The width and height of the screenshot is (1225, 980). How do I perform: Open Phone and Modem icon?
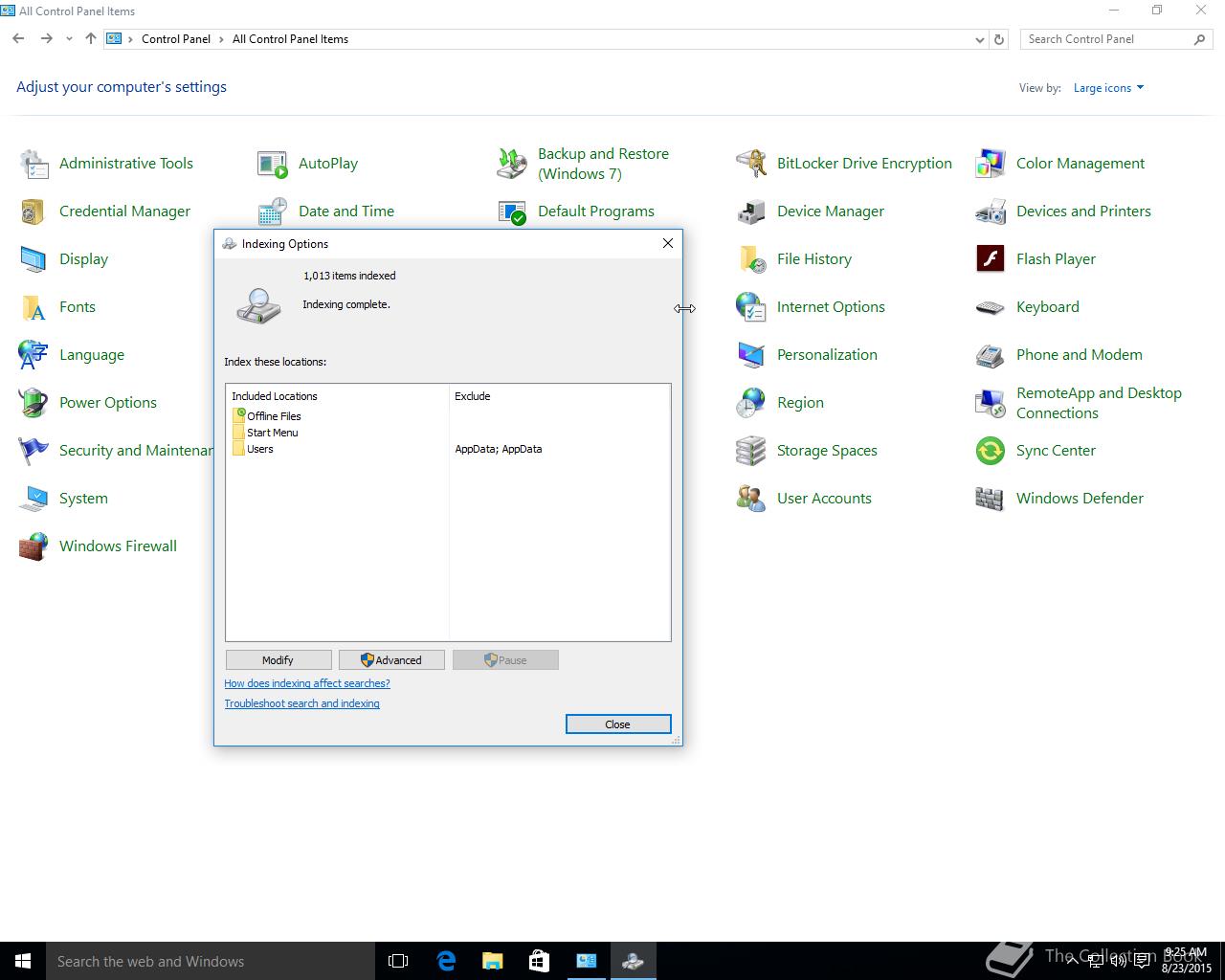pyautogui.click(x=991, y=355)
